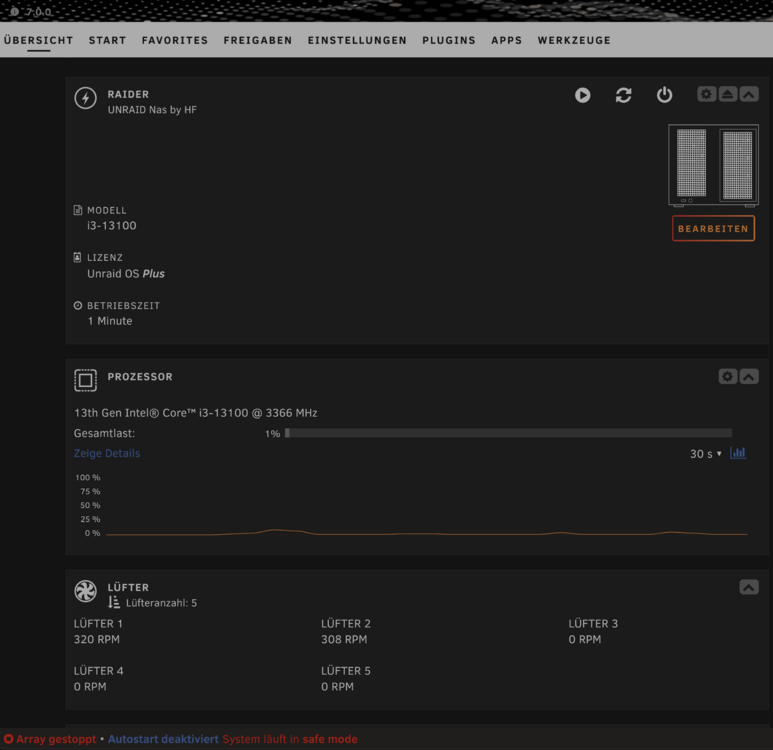This screenshot has width=773, height=750.
Task: Click the server case thumbnail image
Action: pos(713,165)
